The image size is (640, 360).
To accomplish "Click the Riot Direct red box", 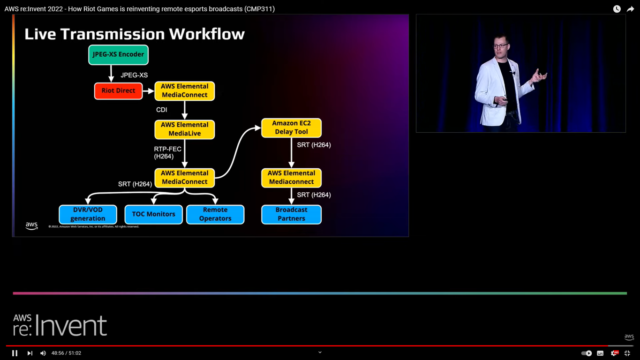I will pyautogui.click(x=118, y=91).
